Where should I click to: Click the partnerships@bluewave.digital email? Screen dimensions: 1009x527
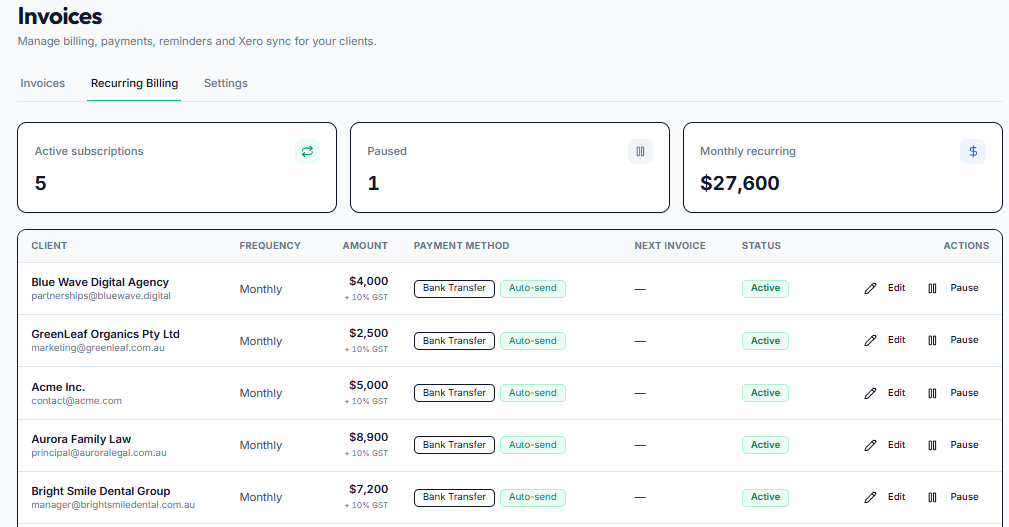[x=101, y=296]
